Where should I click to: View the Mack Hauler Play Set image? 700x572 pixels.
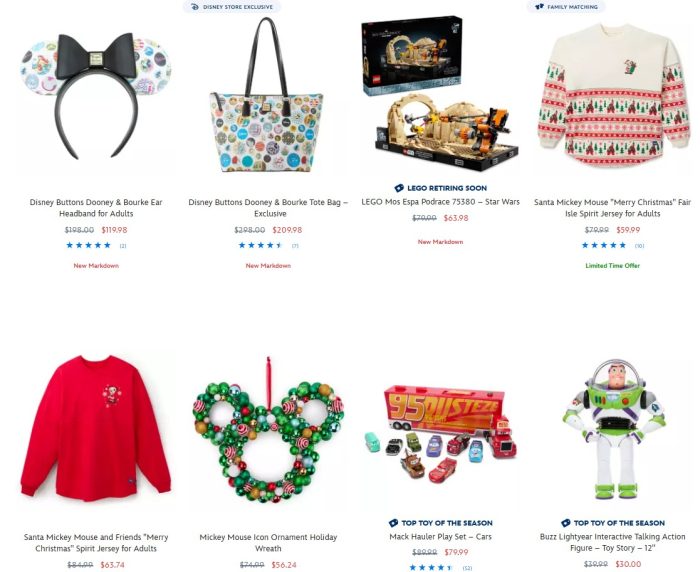pyautogui.click(x=440, y=434)
